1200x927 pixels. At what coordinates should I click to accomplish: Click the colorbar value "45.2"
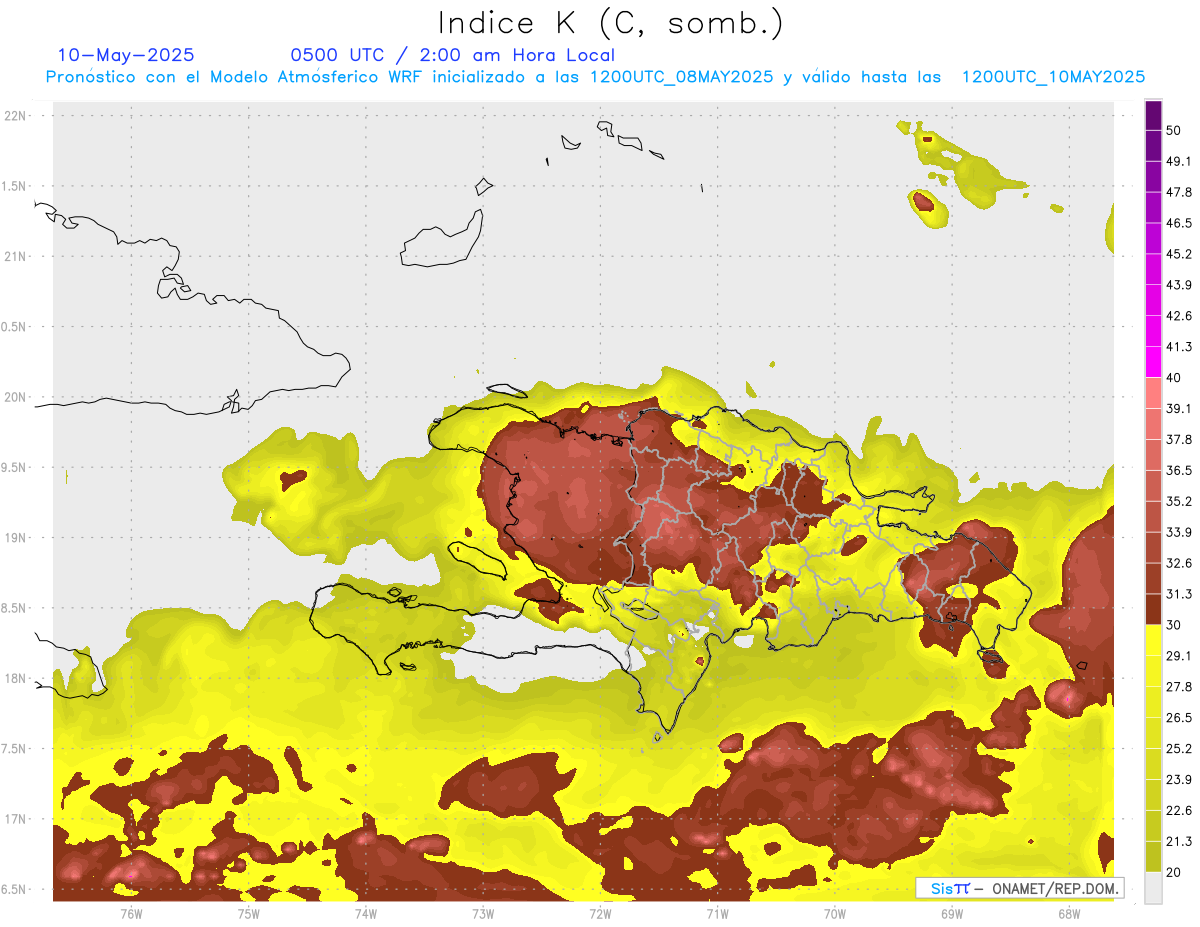(1179, 254)
